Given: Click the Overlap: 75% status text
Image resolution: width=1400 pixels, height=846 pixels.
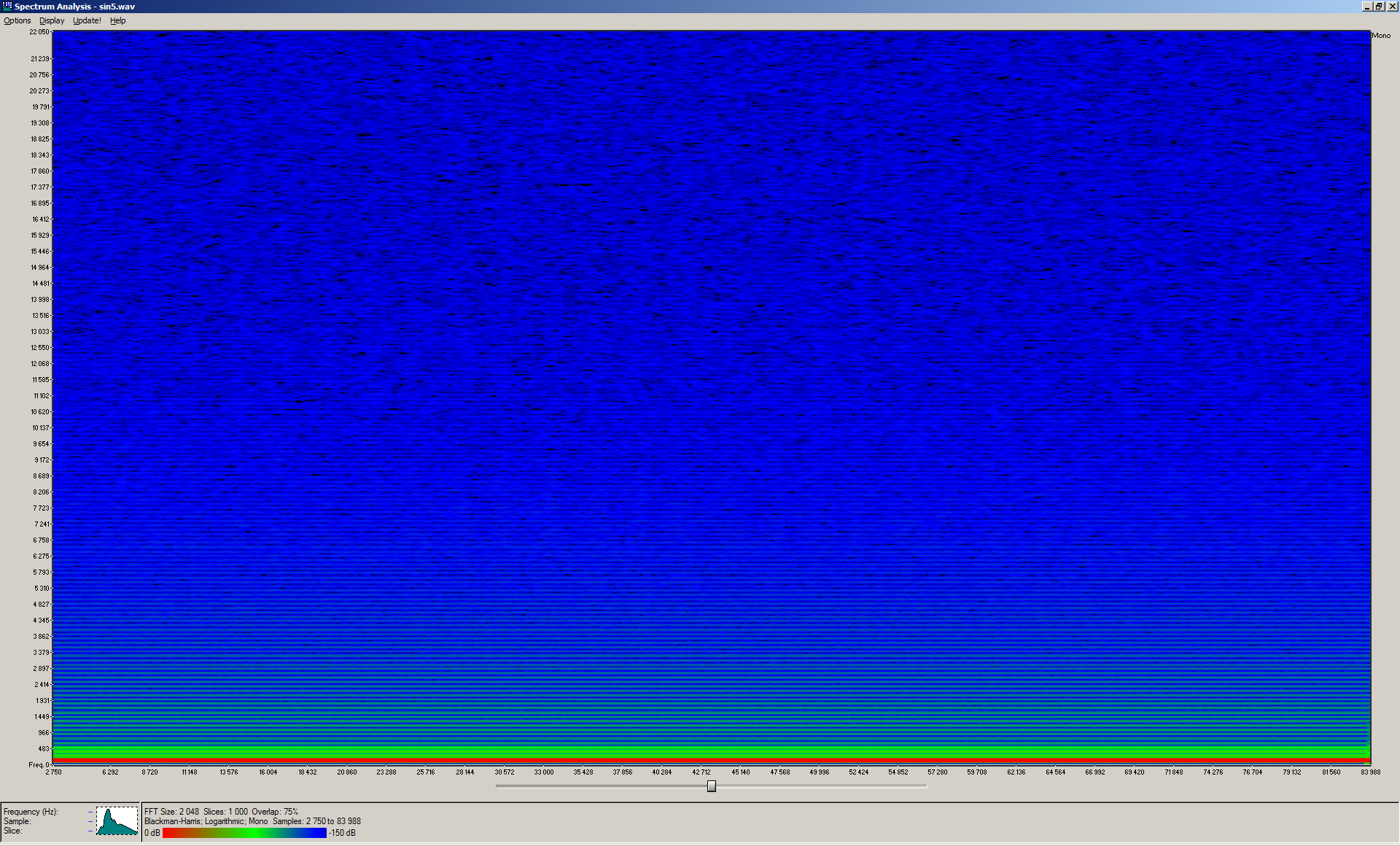Looking at the screenshot, I should [275, 812].
